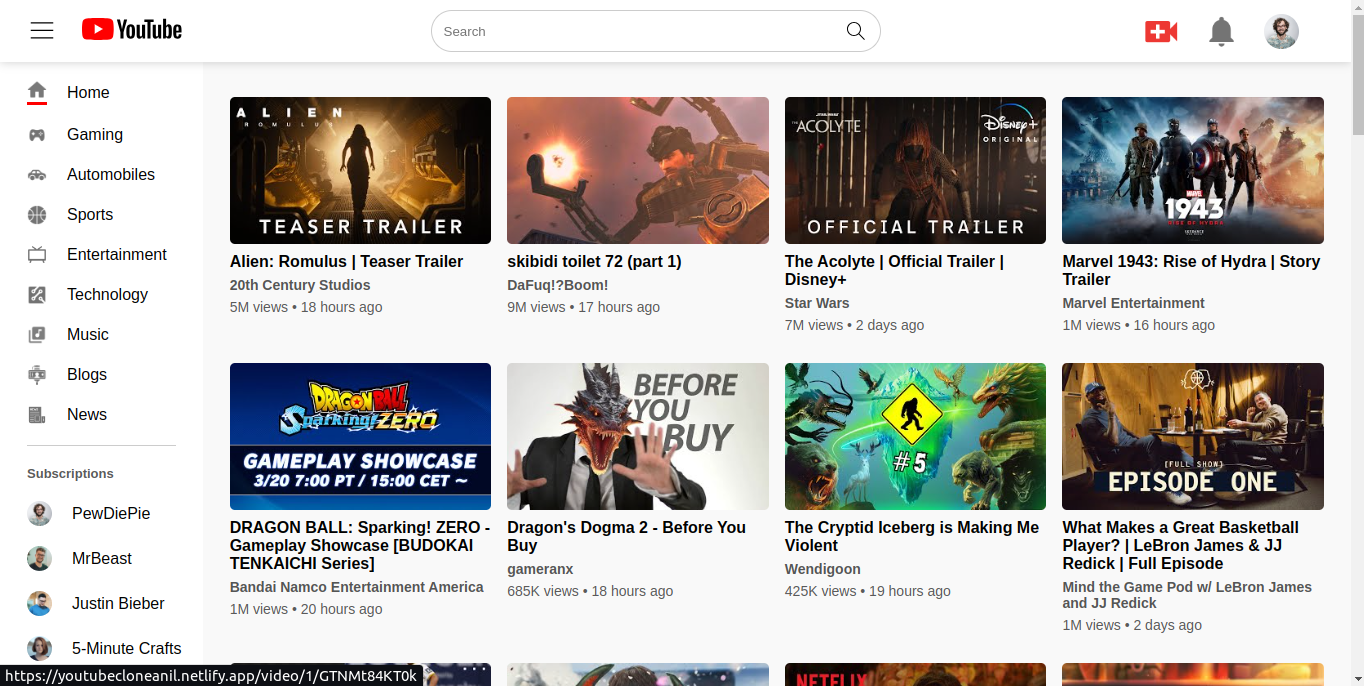Click the search magnifier icon
This screenshot has width=1364, height=686.
(x=855, y=31)
